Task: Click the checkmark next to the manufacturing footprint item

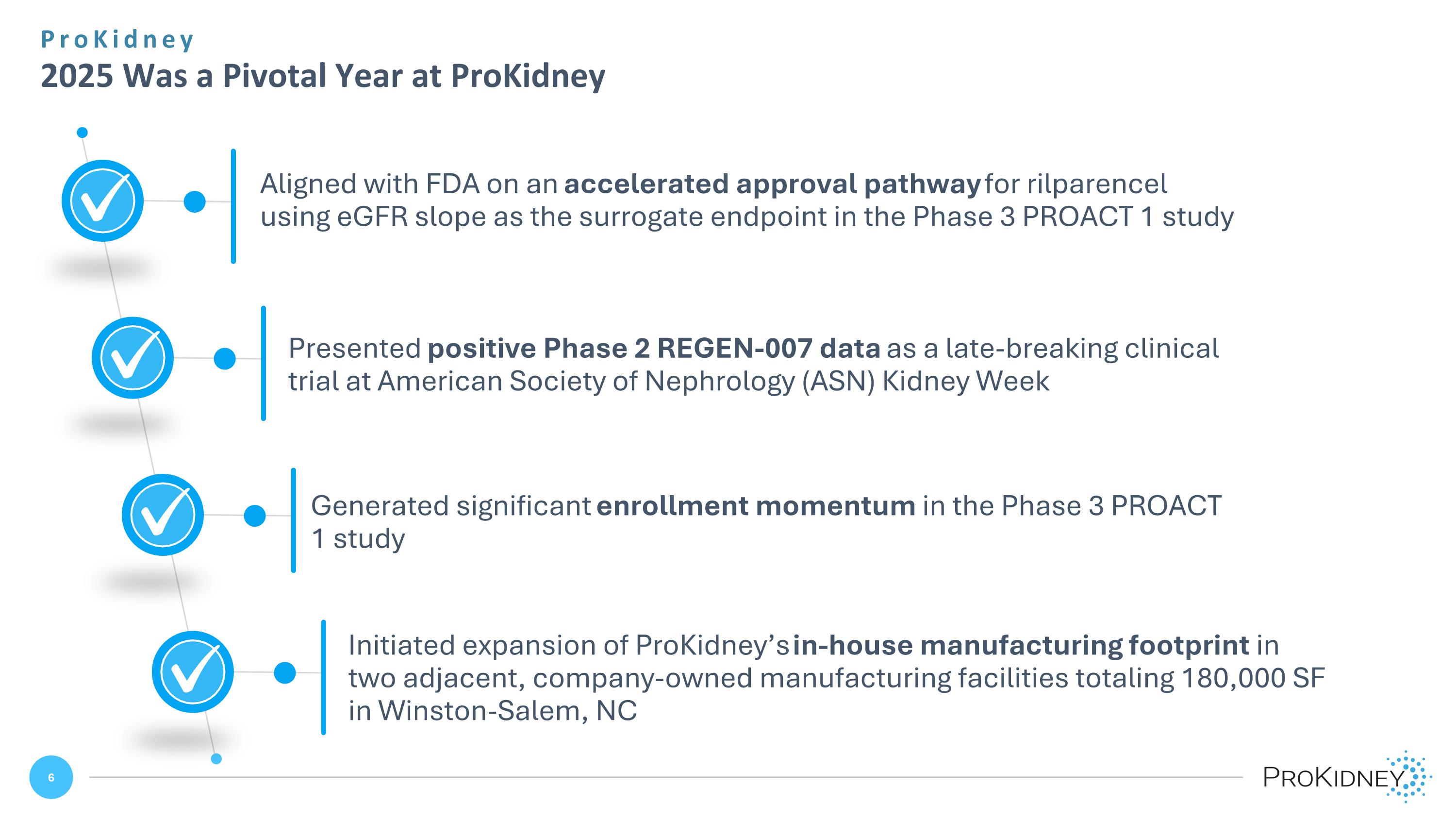Action: [x=193, y=672]
